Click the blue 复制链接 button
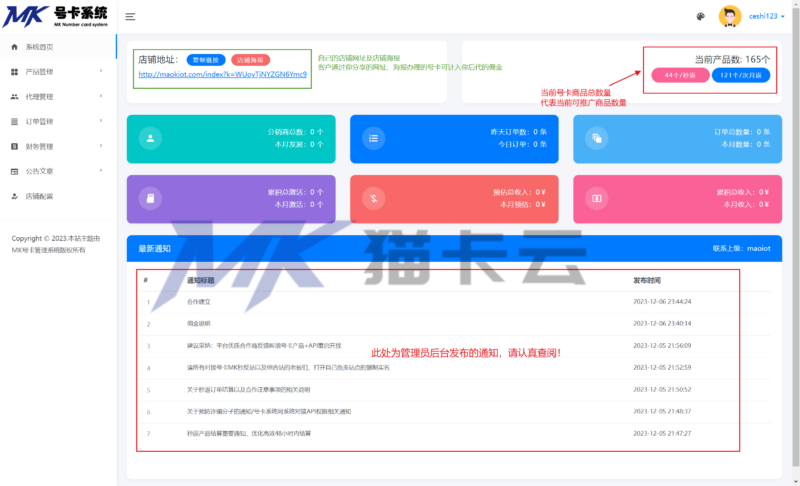 [x=206, y=60]
